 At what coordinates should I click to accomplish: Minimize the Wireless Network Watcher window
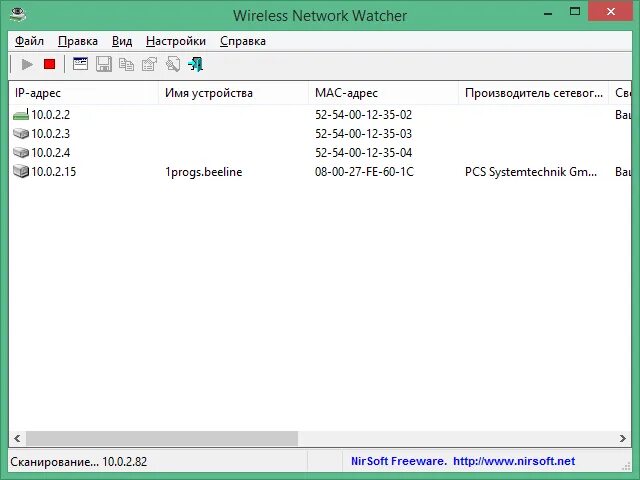tap(548, 12)
